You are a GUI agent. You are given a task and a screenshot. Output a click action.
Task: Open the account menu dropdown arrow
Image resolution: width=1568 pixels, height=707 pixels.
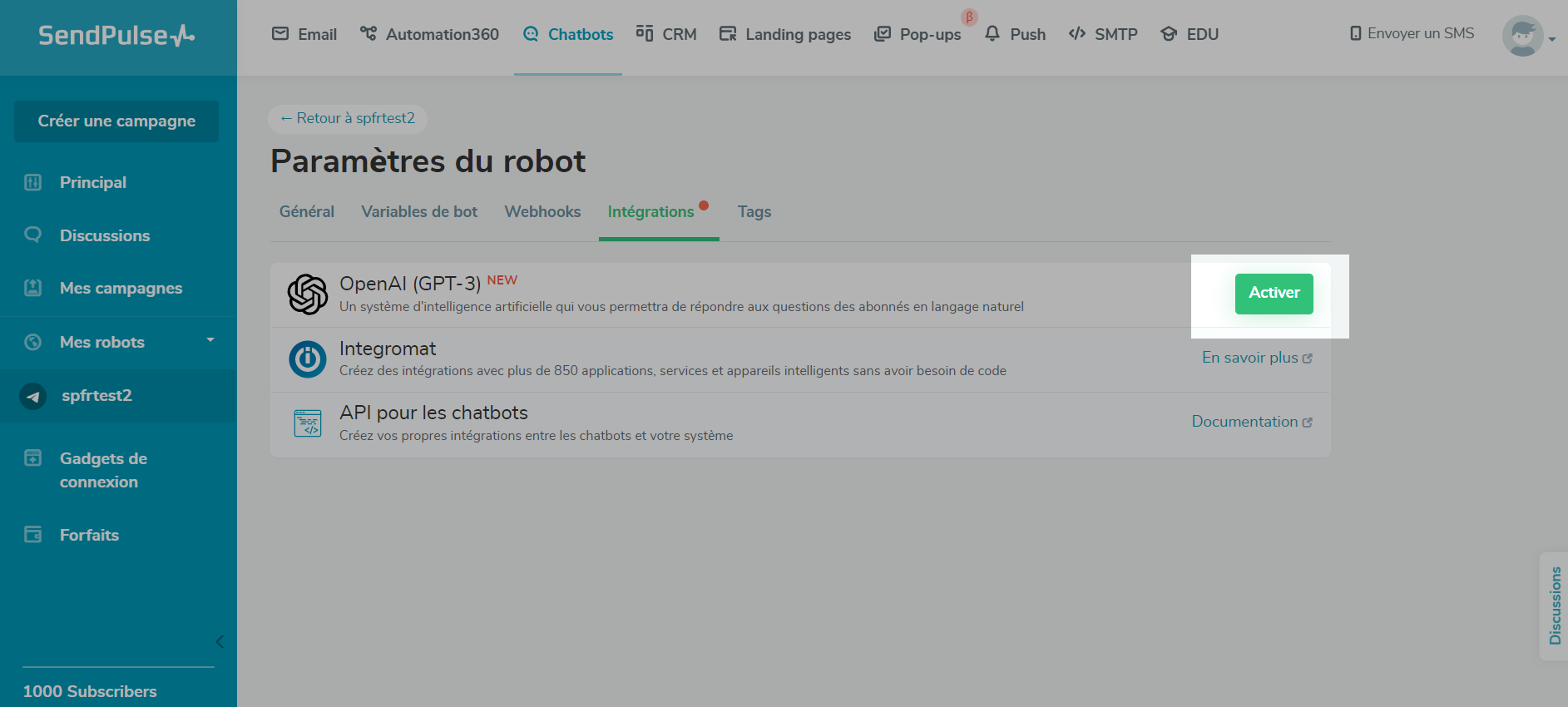pos(1552,38)
